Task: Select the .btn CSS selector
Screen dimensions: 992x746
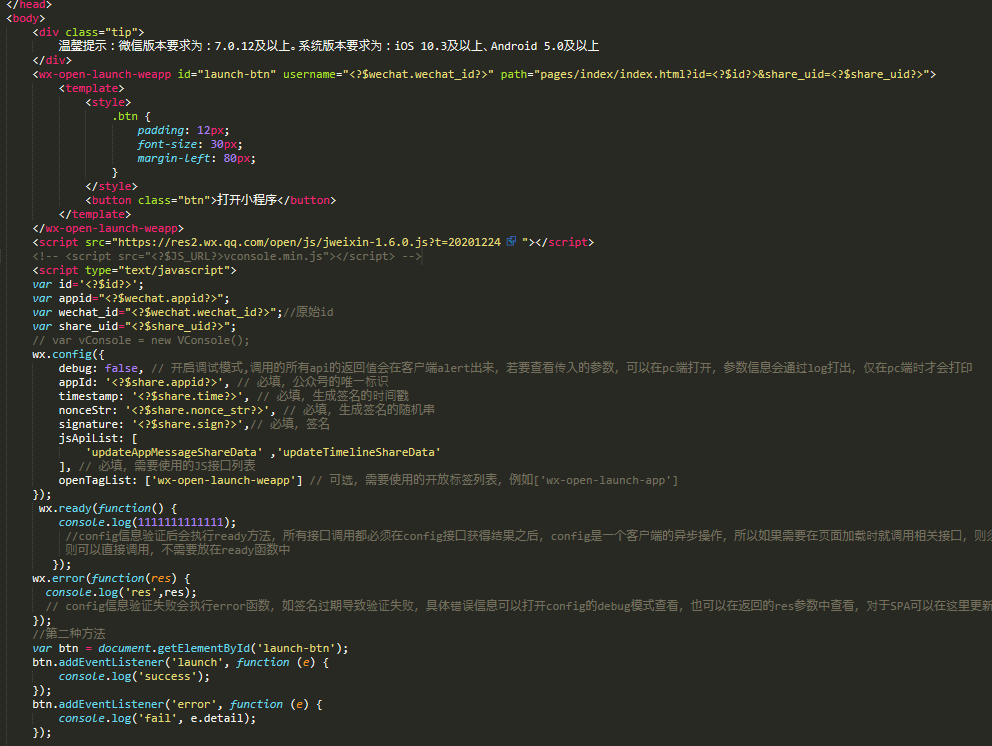Action: pyautogui.click(x=125, y=116)
